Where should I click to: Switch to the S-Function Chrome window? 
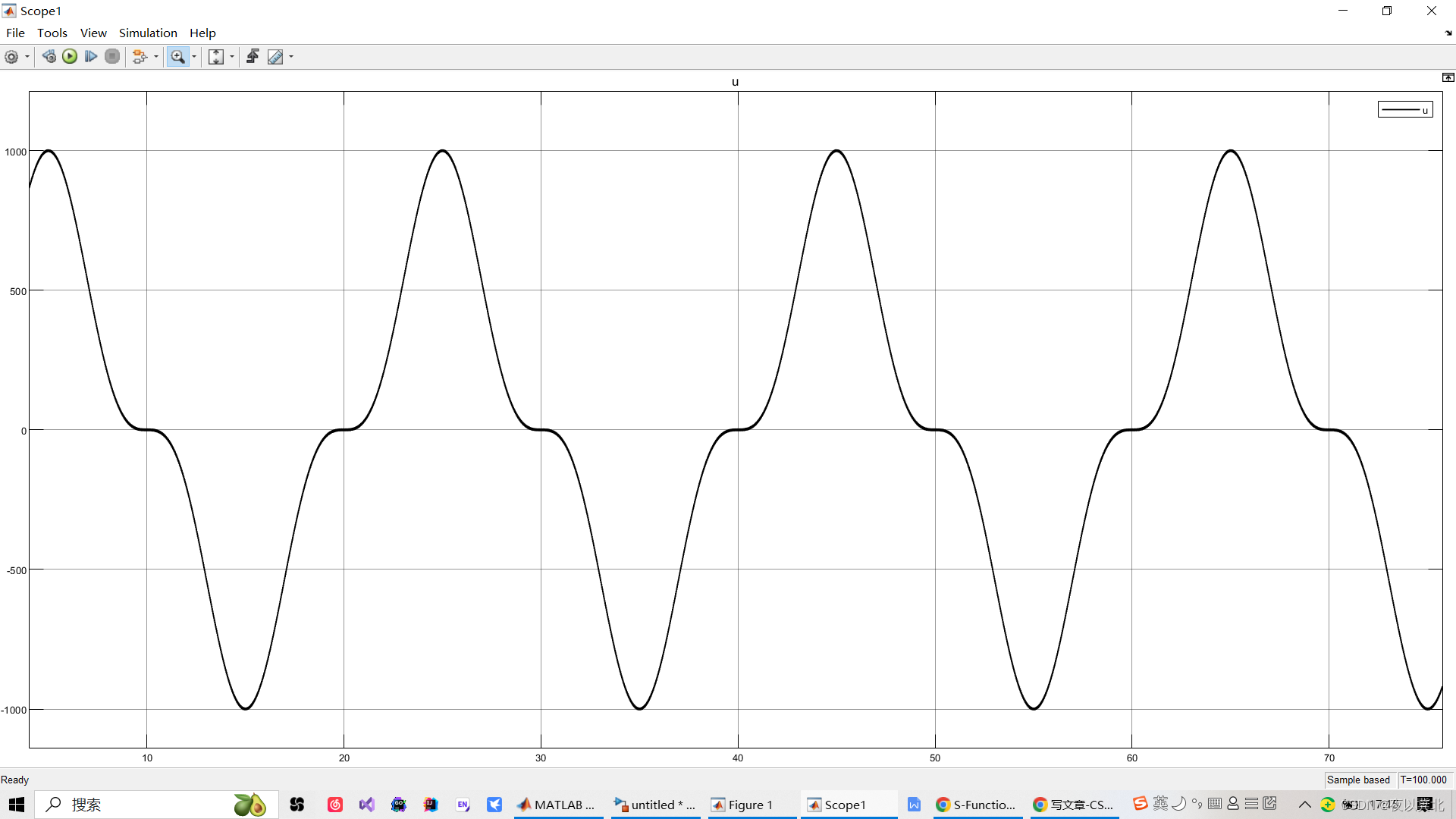click(x=977, y=805)
